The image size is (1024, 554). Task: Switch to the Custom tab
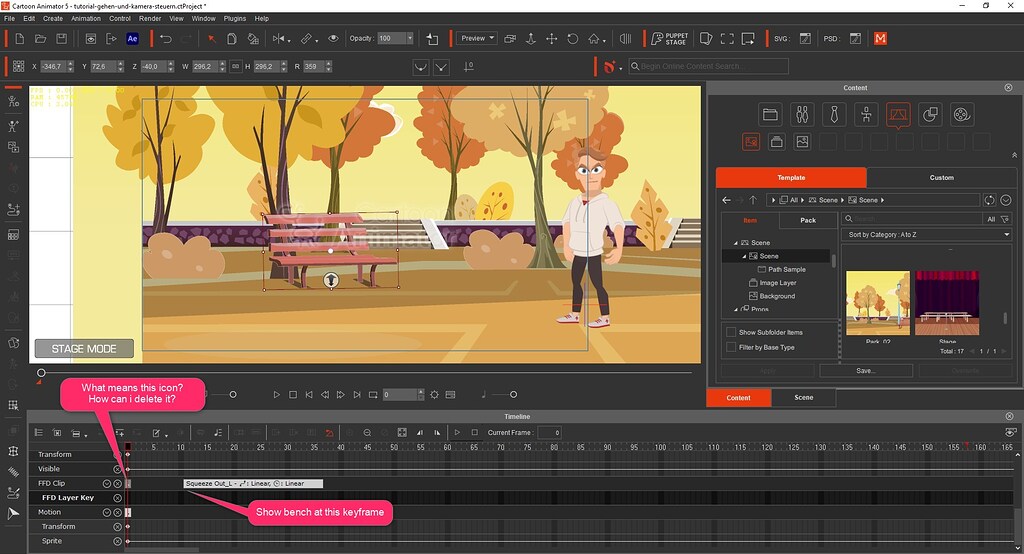point(941,177)
